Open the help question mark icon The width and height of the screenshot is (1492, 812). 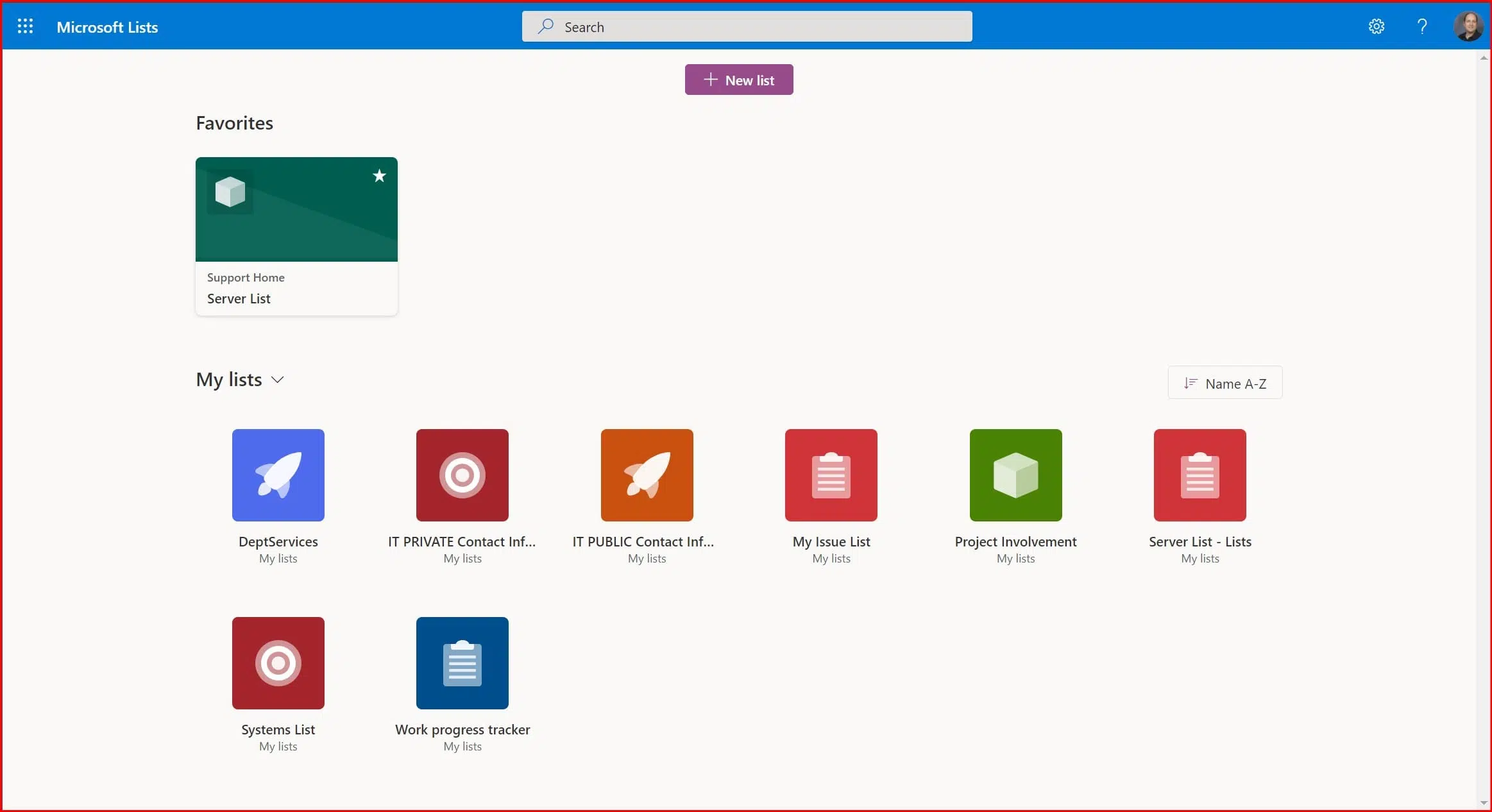(x=1422, y=26)
